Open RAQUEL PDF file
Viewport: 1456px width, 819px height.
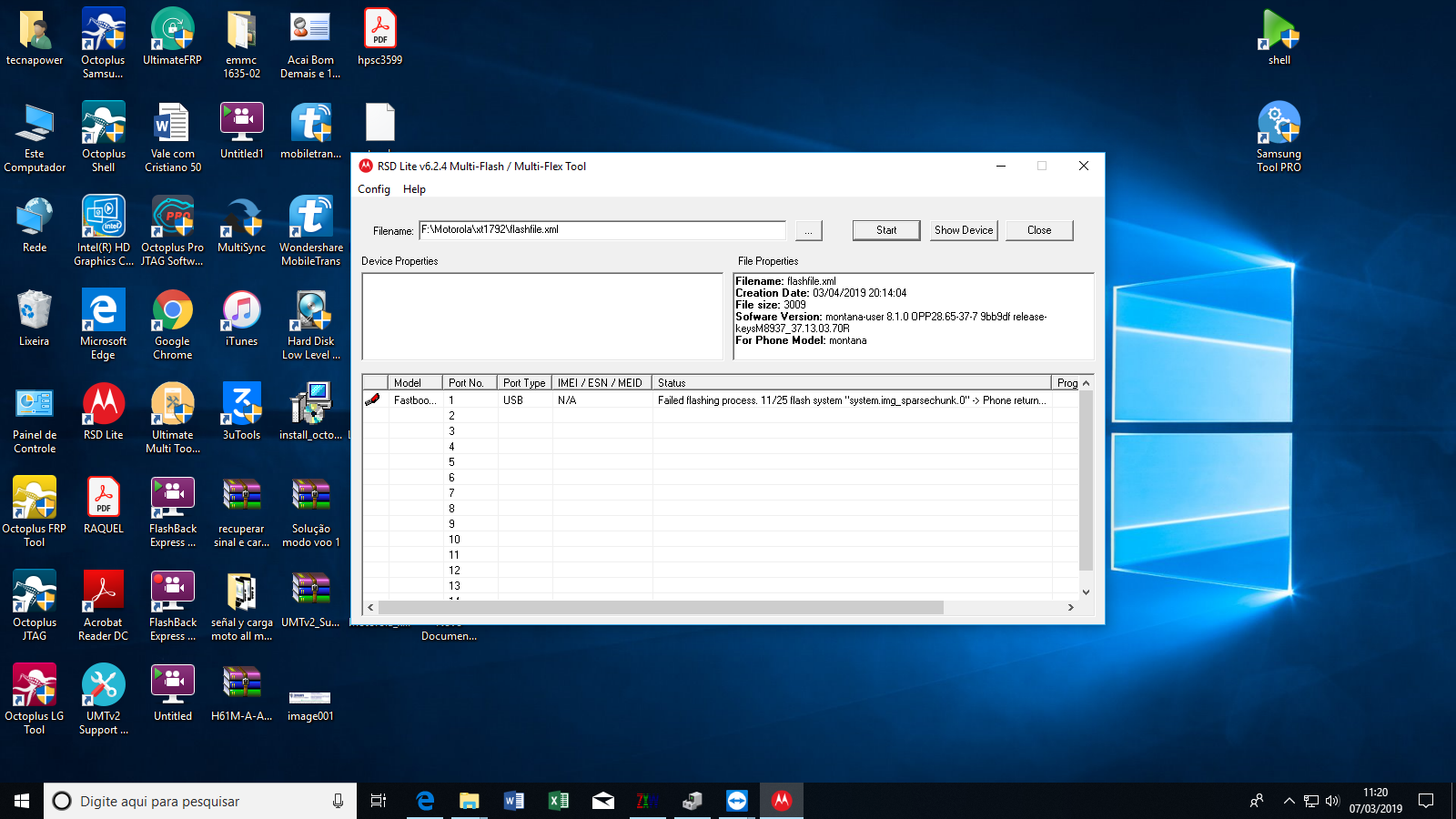pos(104,505)
